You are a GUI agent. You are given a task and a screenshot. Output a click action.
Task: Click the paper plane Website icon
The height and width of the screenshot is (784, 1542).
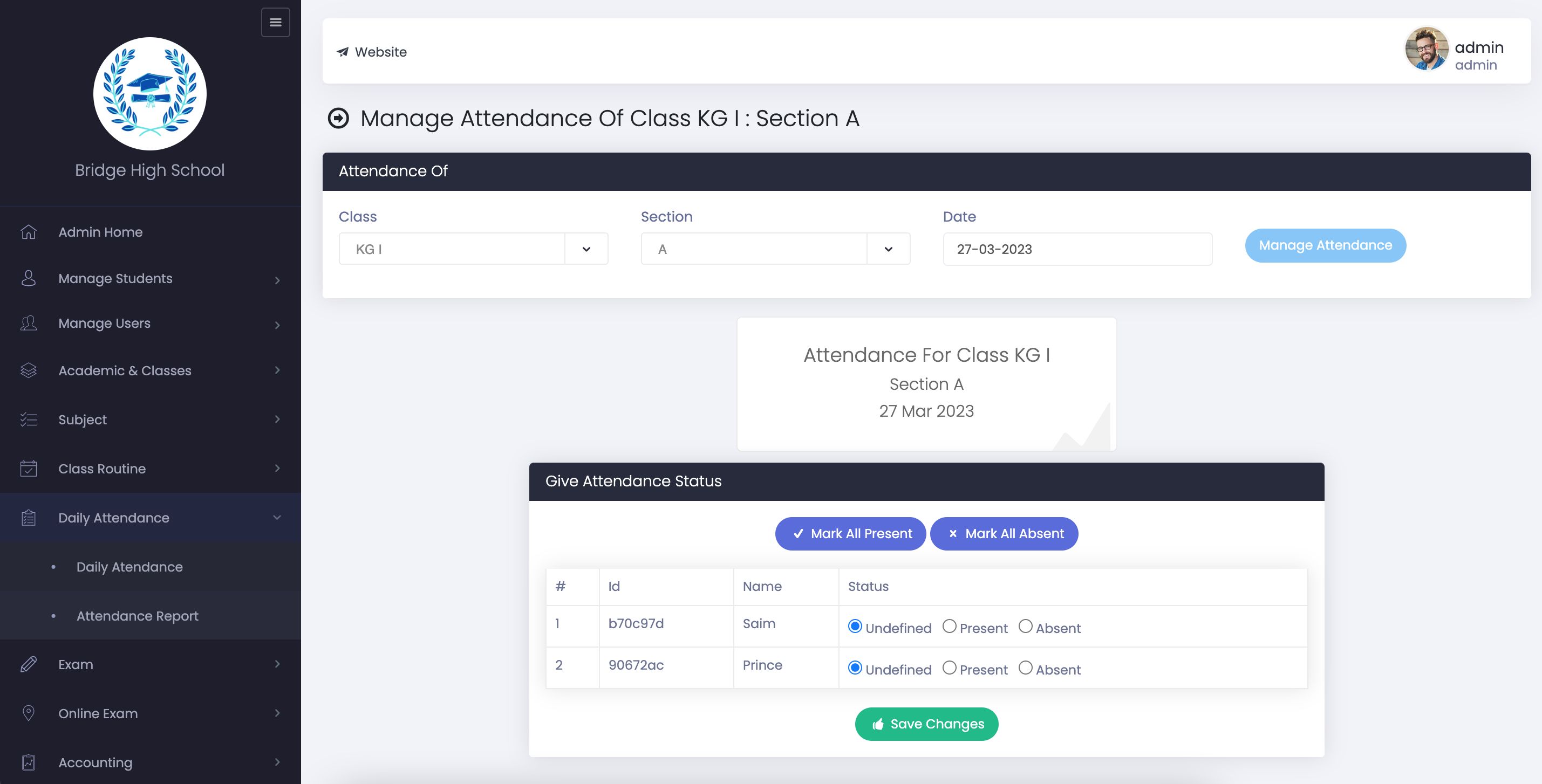(343, 52)
